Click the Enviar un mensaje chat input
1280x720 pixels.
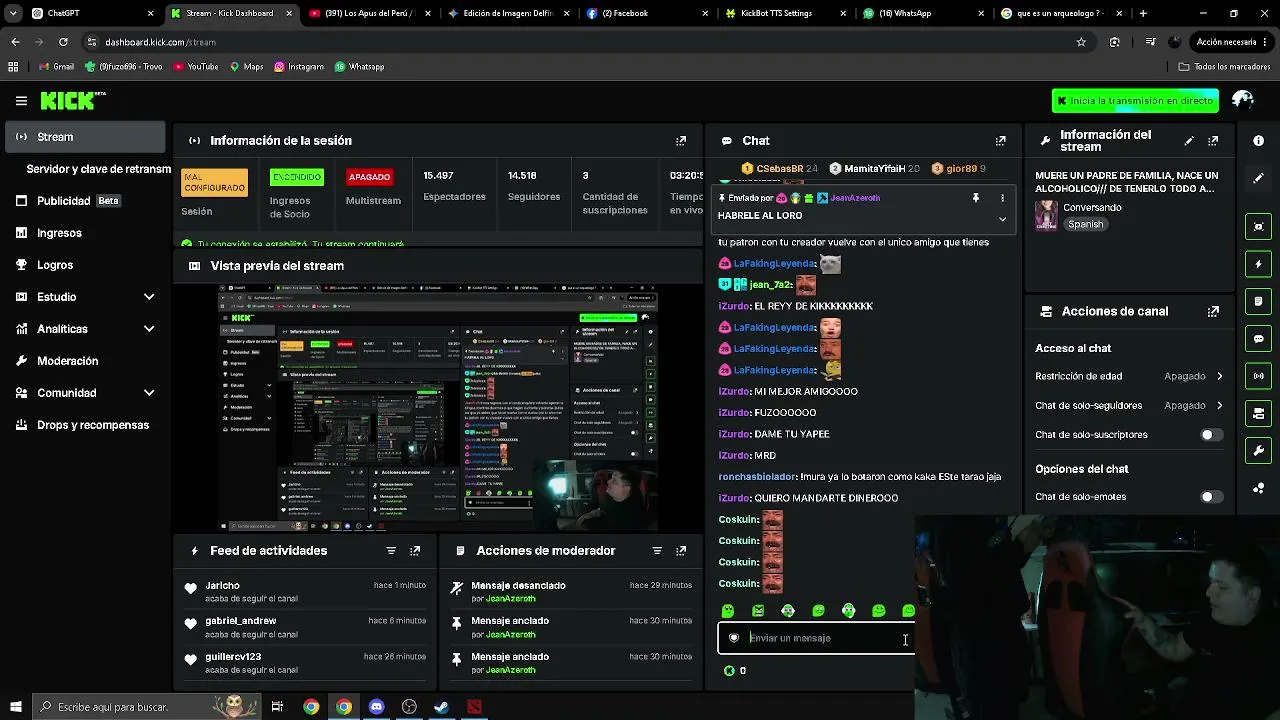click(x=816, y=638)
